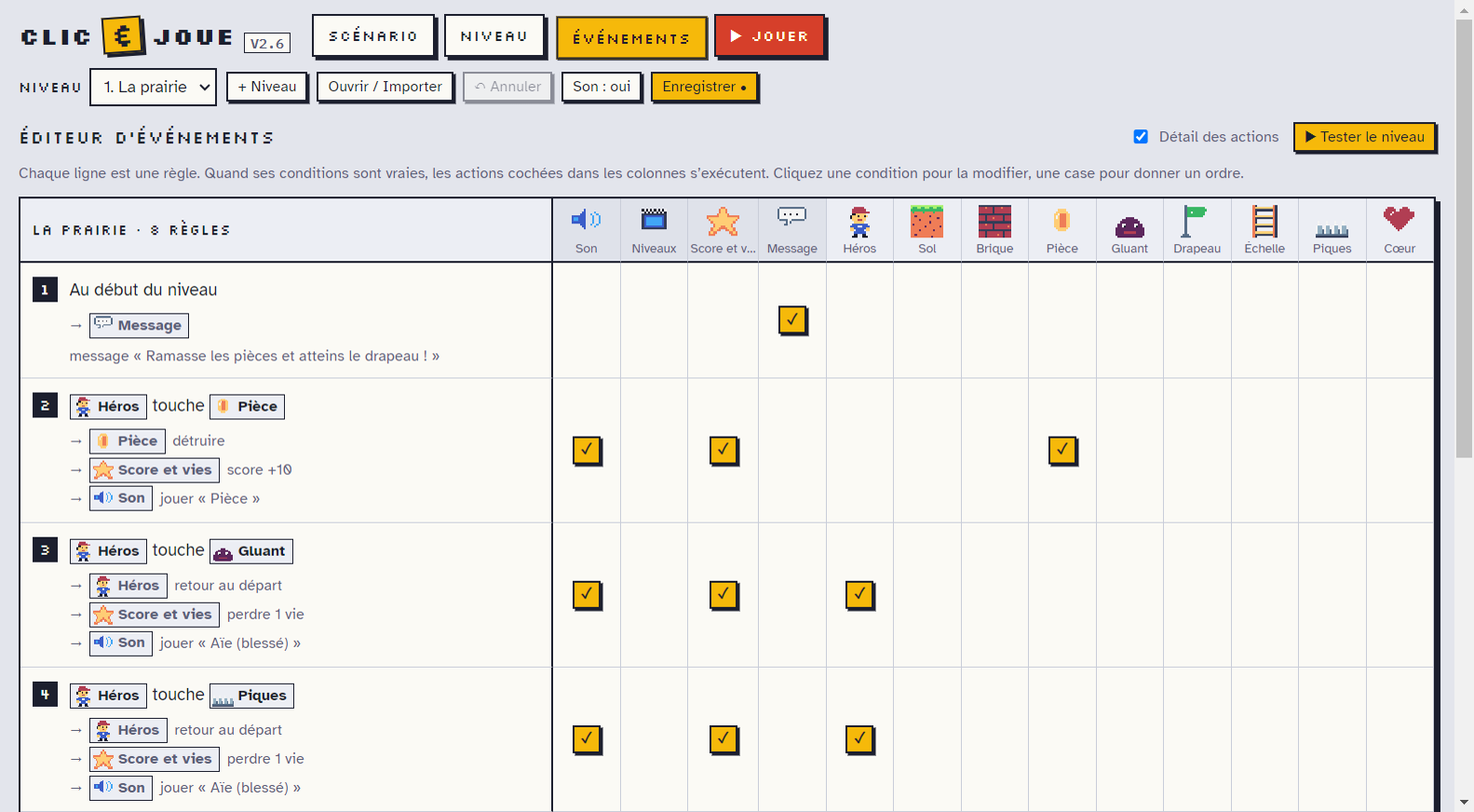
Task: Click the Jouer play button
Action: pos(769,36)
